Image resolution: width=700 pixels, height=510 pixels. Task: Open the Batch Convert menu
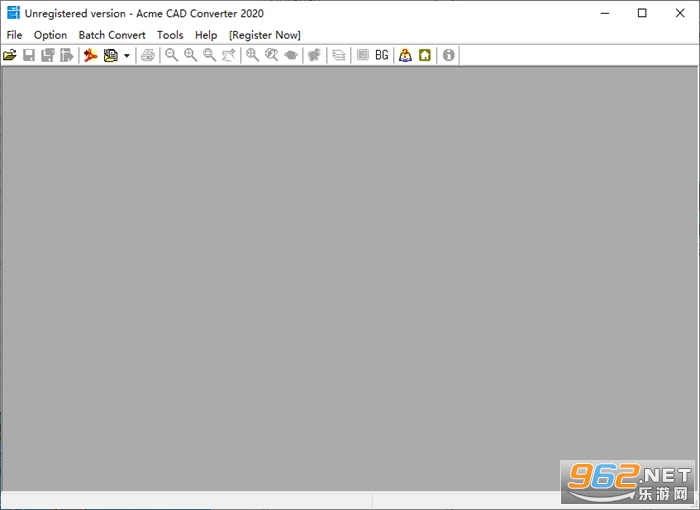click(x=112, y=35)
